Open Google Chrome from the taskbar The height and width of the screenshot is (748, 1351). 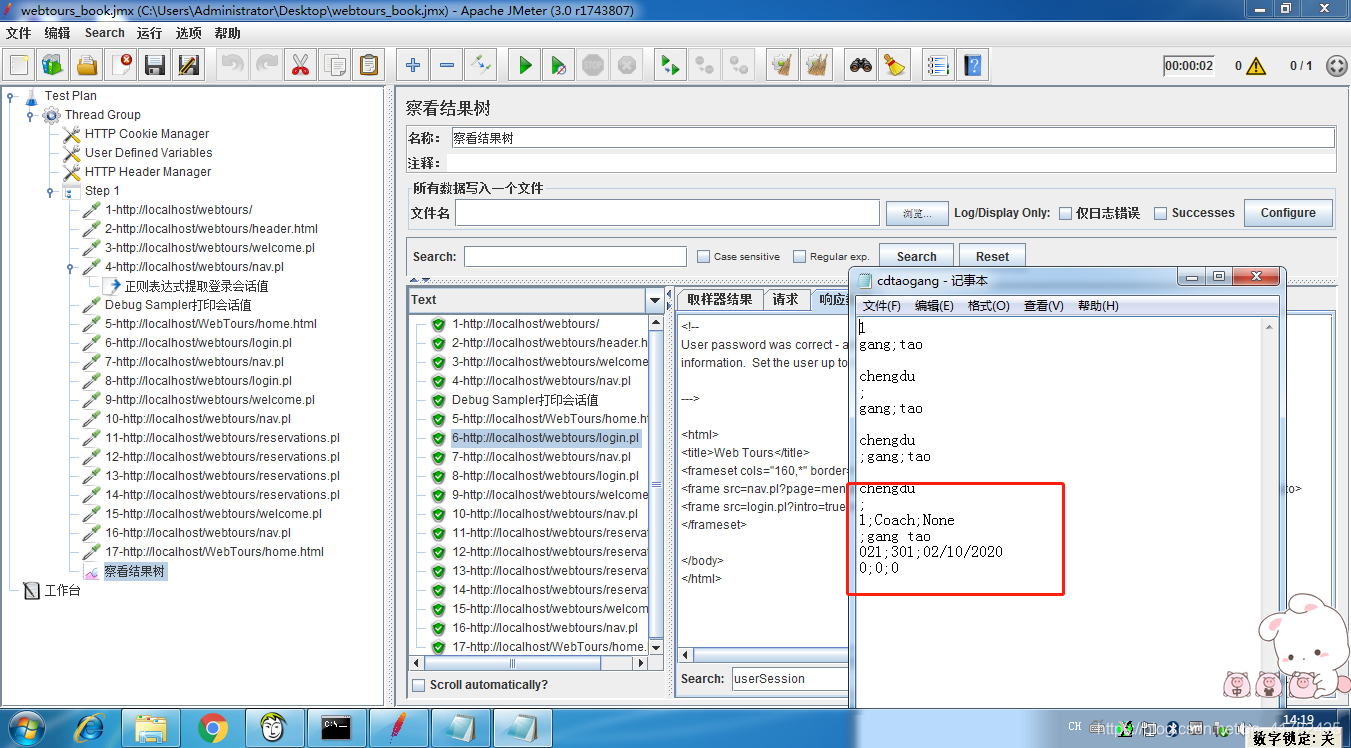[213, 727]
